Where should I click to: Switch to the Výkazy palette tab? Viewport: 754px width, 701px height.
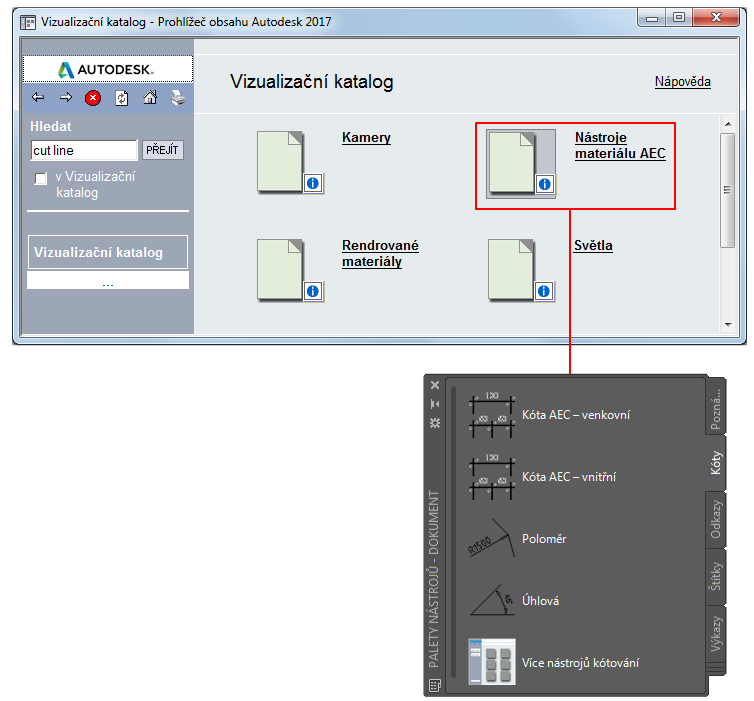point(716,634)
